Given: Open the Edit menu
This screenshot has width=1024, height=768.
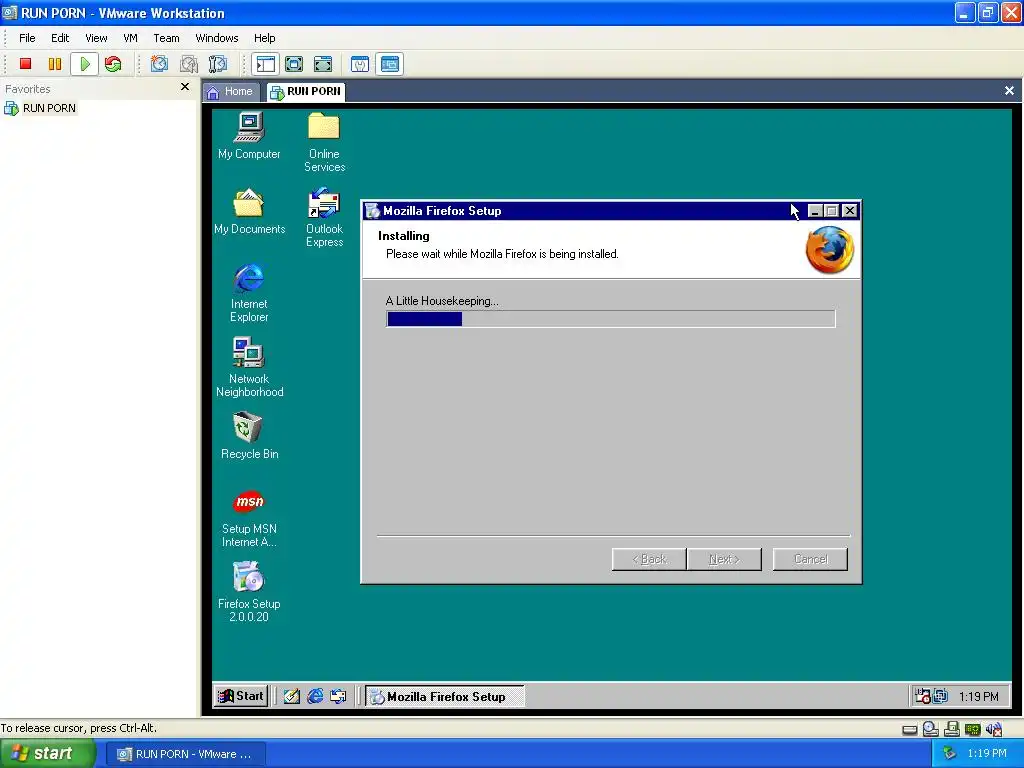Looking at the screenshot, I should pos(60,38).
